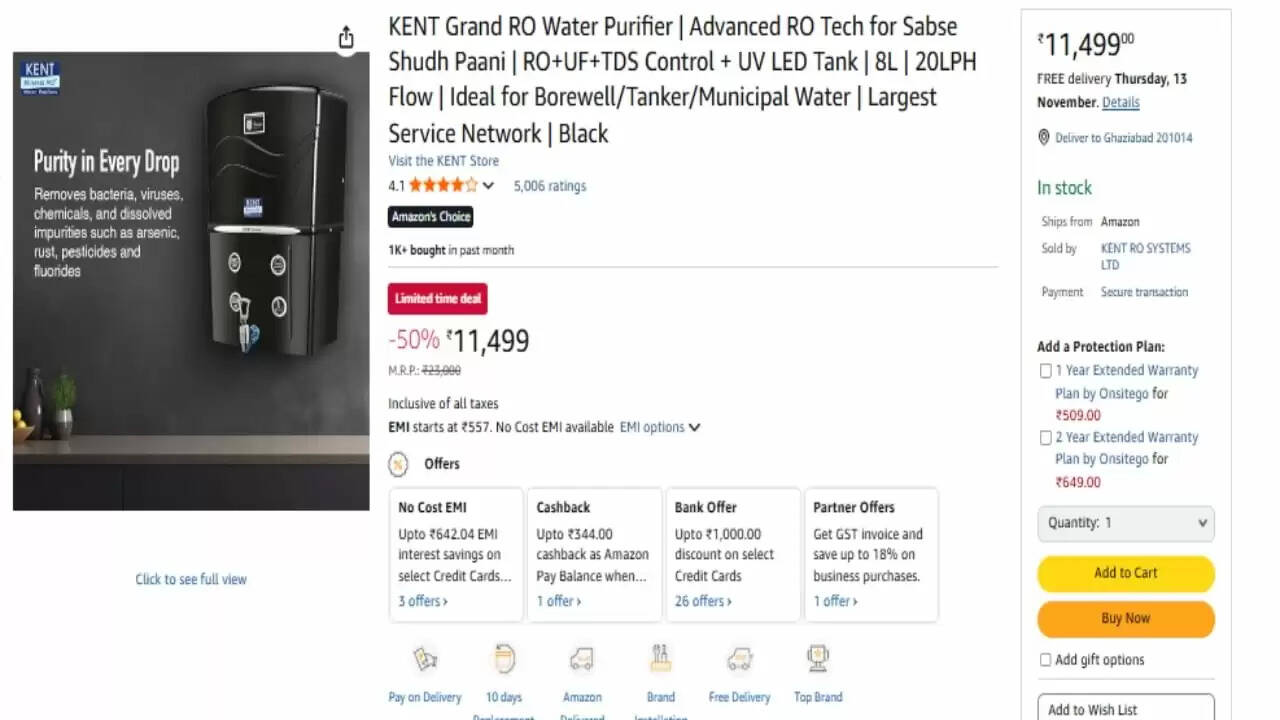Expand the EMI options chevron
The height and width of the screenshot is (720, 1280).
click(x=694, y=426)
